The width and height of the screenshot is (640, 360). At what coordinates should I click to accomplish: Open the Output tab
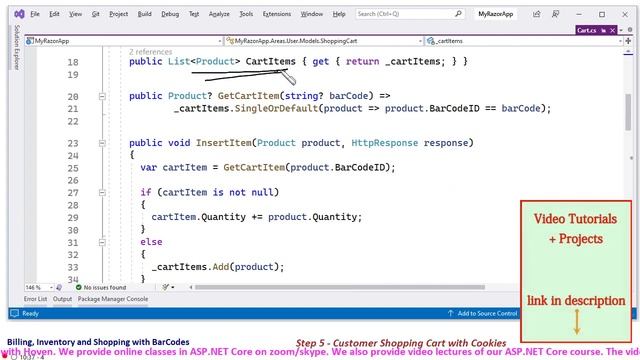[x=62, y=299]
